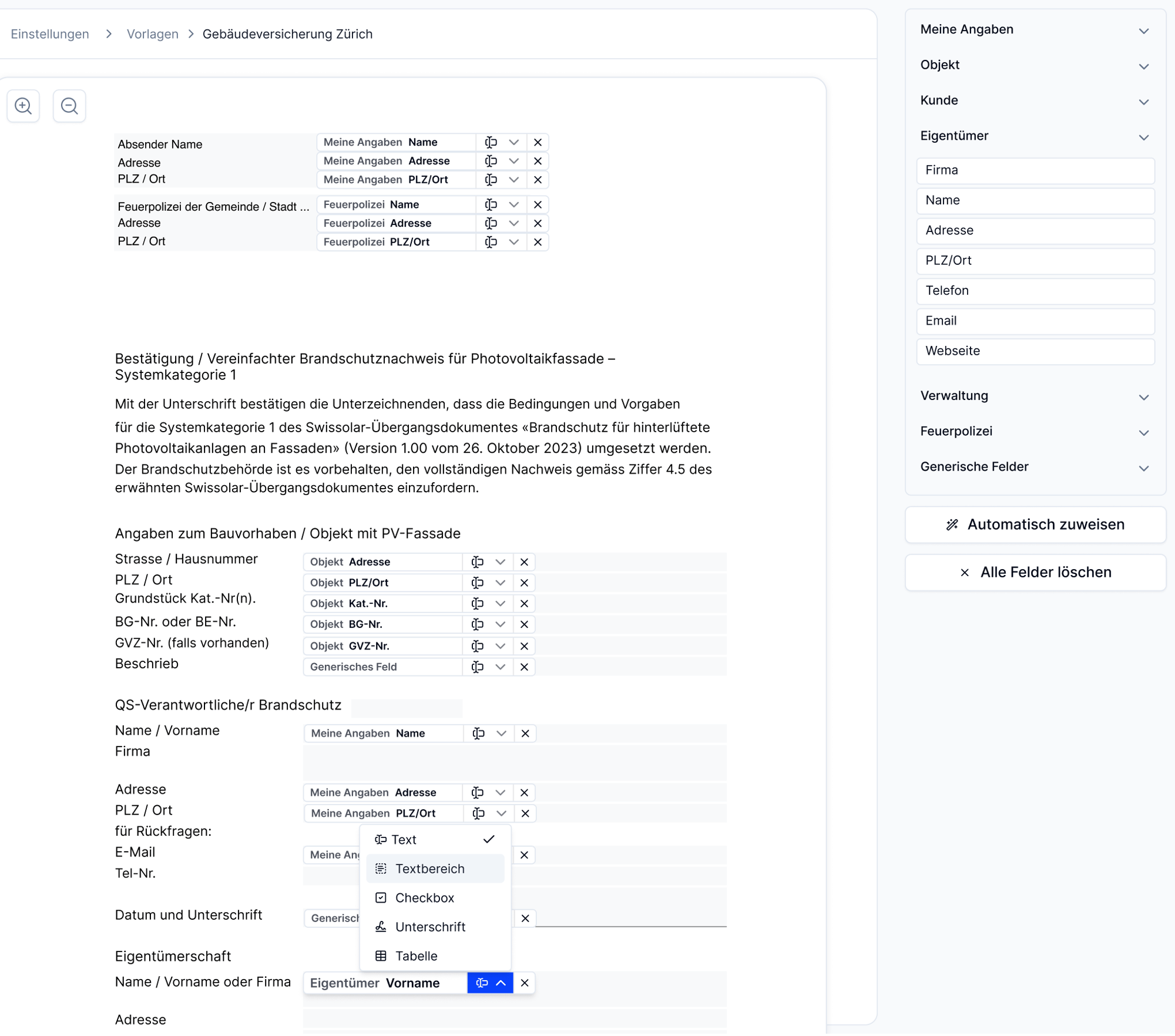
Task: Open type dropdown for QS Meine Angaben Name
Action: tap(502, 734)
